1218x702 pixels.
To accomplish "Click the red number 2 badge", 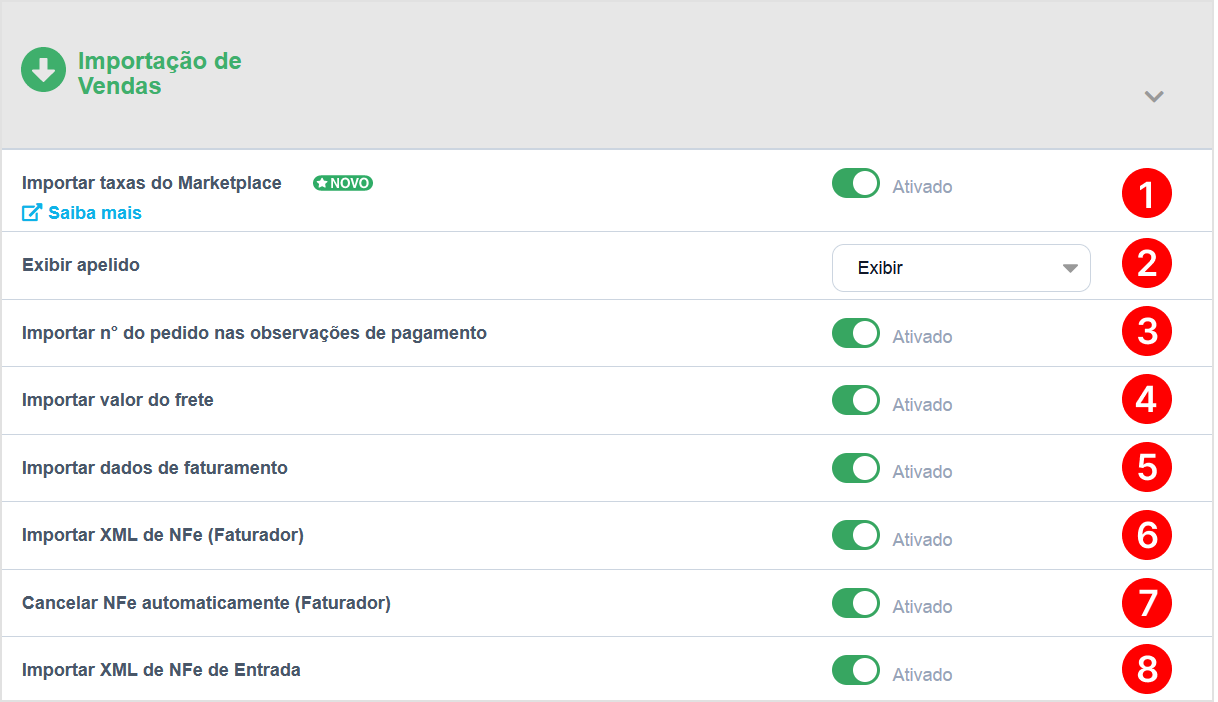I will (1146, 263).
